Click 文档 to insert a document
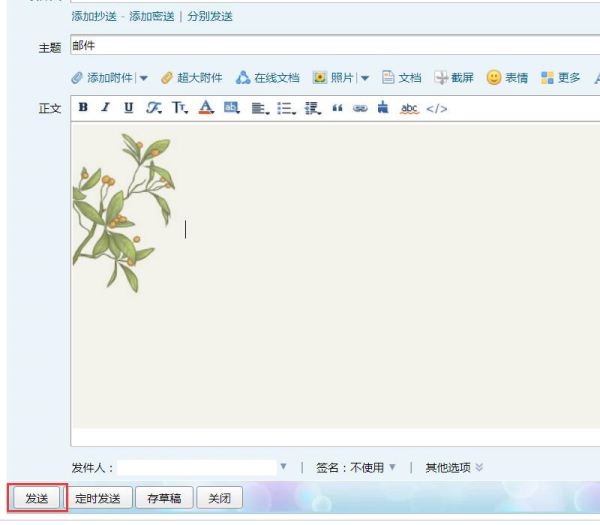Screen dimensions: 600x525 pyautogui.click(x=402, y=78)
